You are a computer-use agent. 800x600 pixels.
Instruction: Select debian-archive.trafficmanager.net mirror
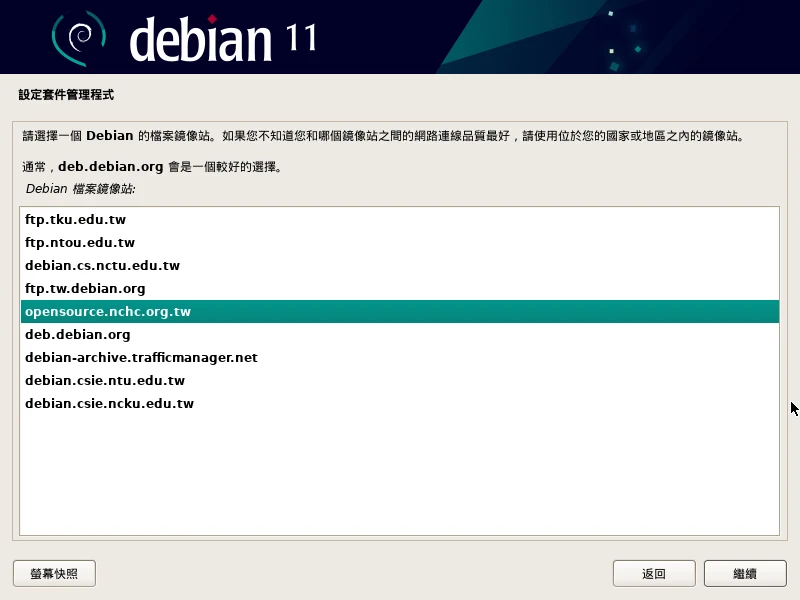click(399, 357)
